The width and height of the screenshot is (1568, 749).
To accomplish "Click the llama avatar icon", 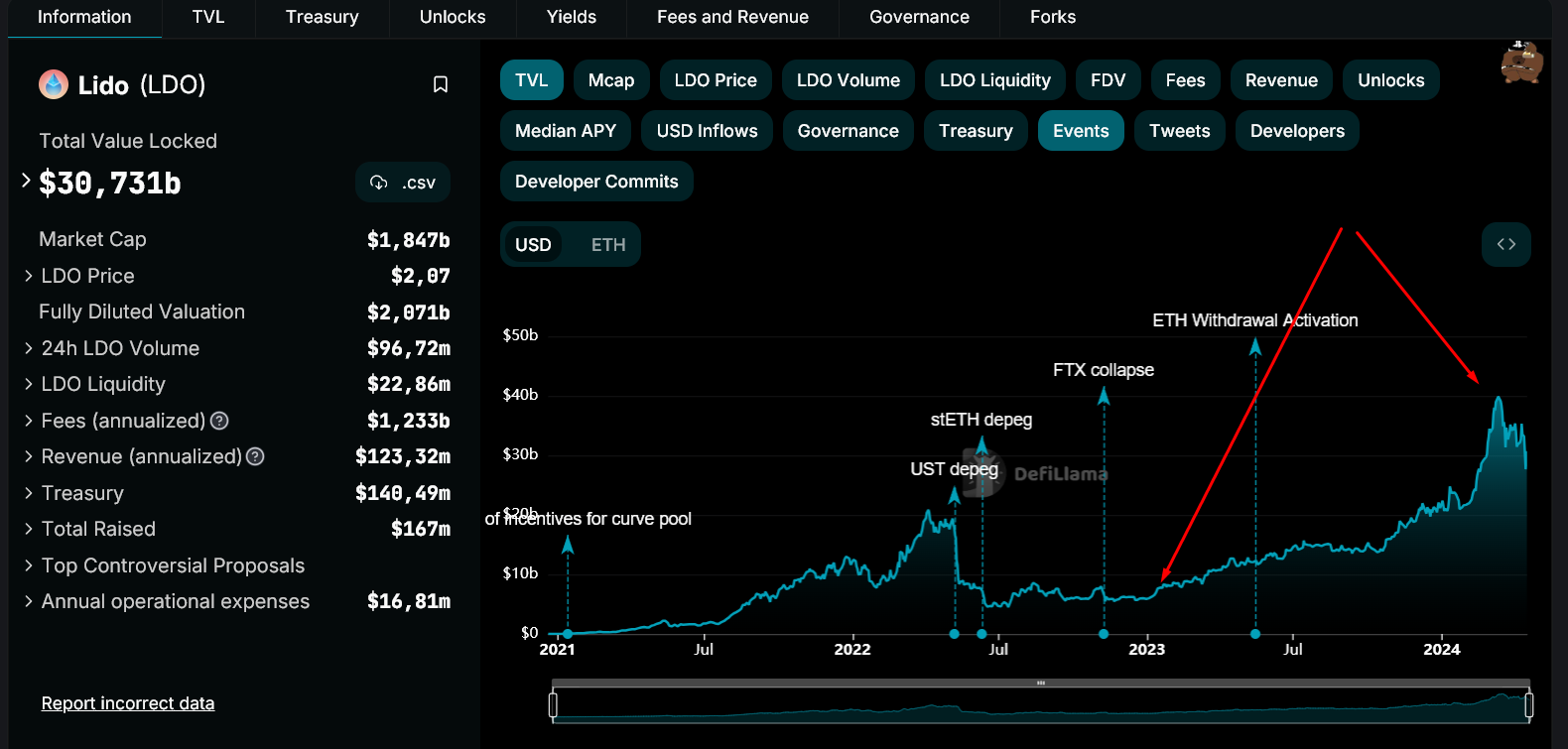I will [1521, 62].
